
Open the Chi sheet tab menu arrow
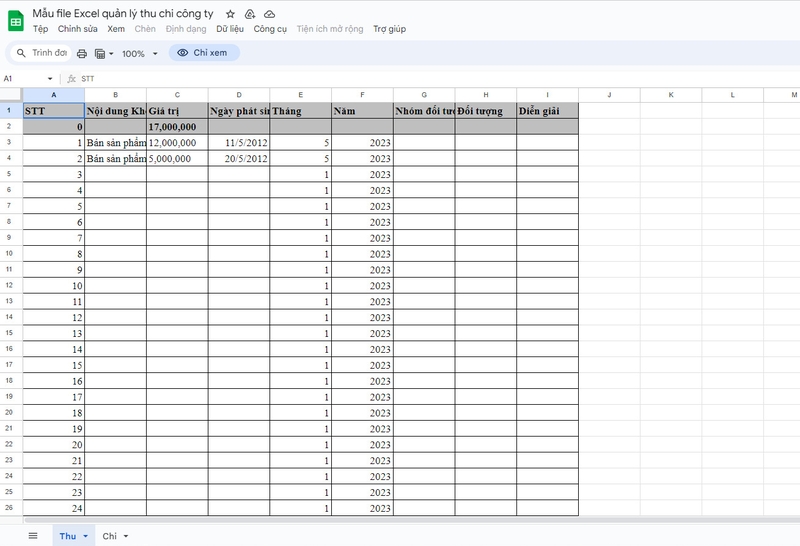(x=126, y=536)
